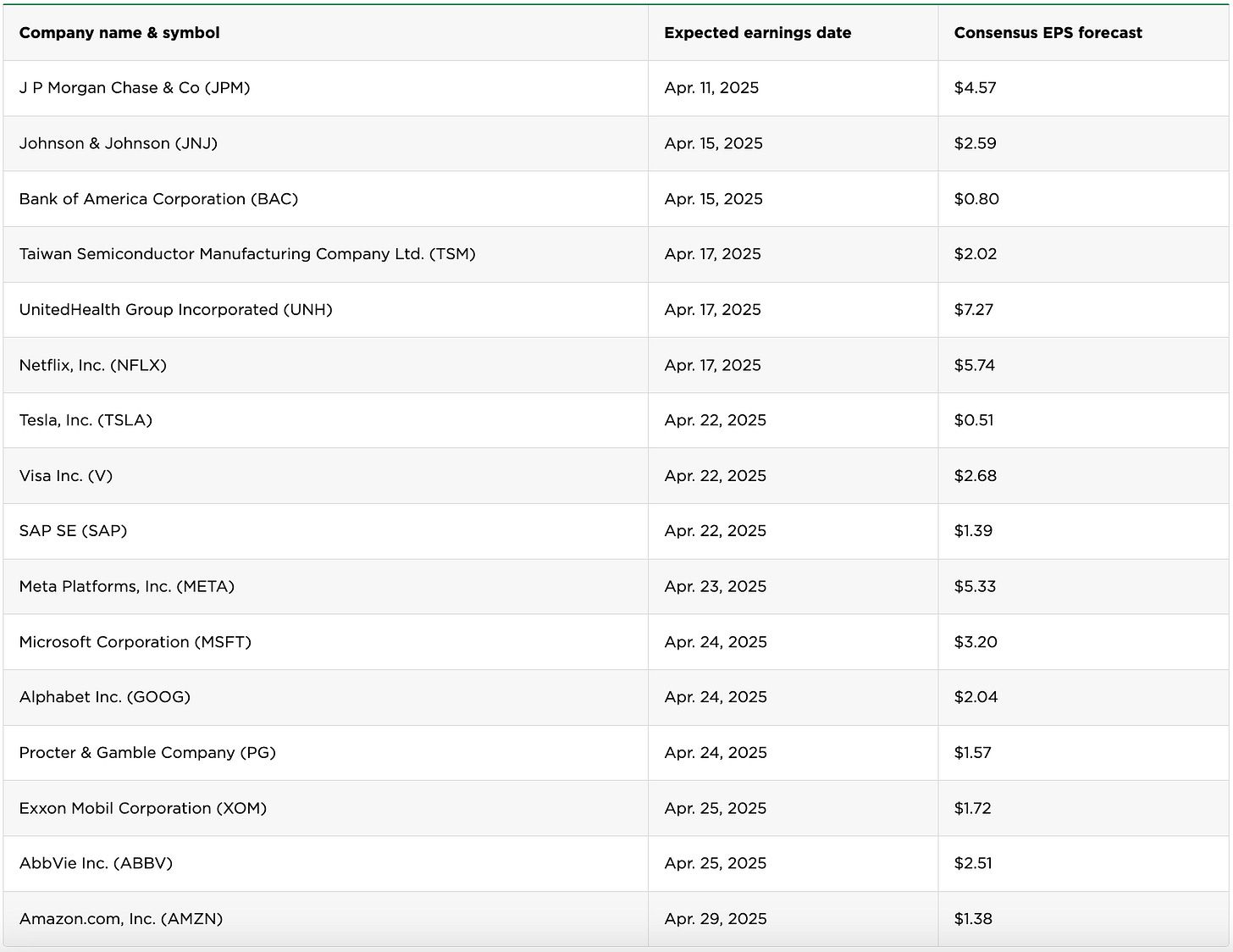The height and width of the screenshot is (952, 1233).
Task: Select Bank of America Corporation (BAC) cell
Action: [x=158, y=199]
